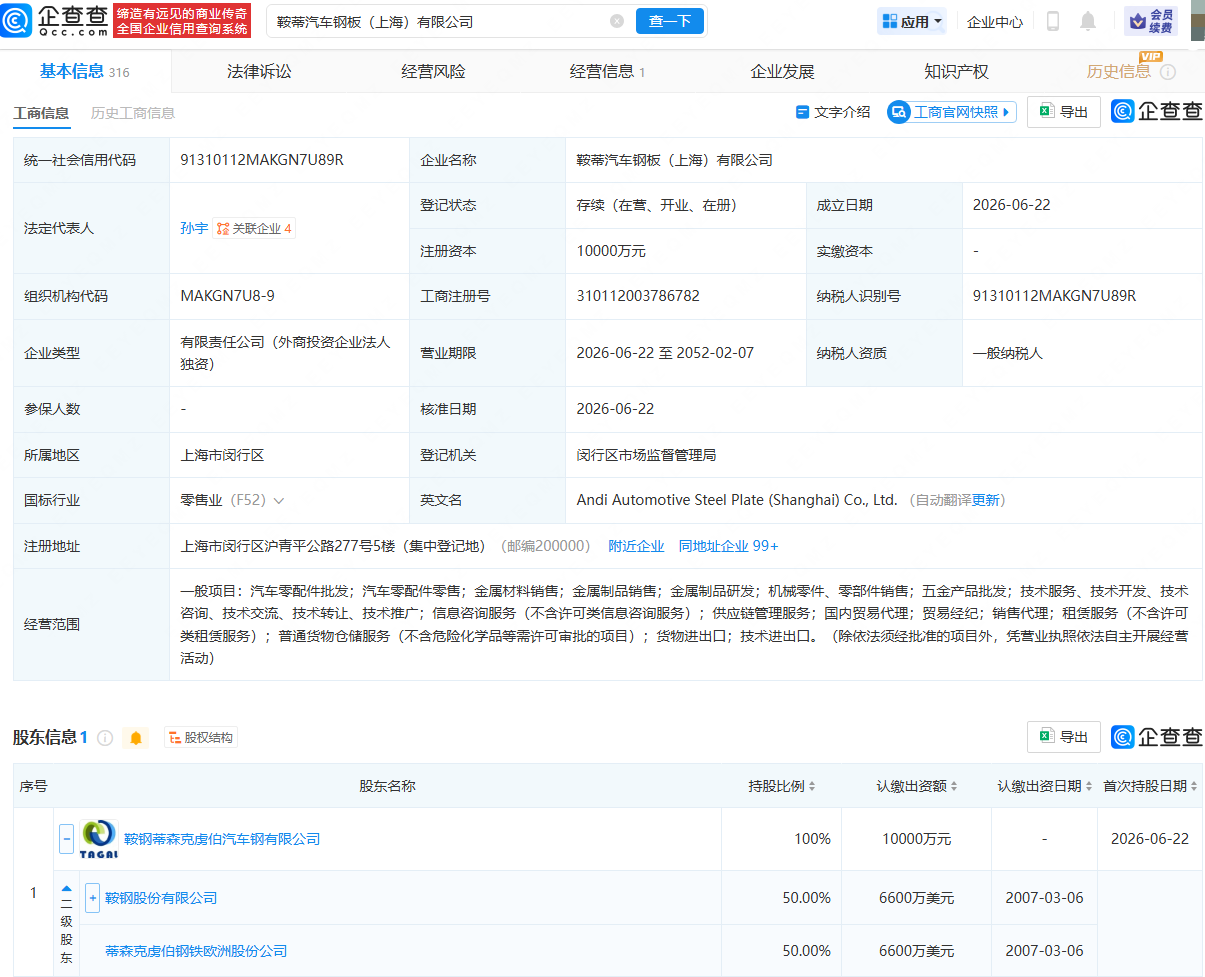Open 工商官网快照 snapshot button
Screen dimensions: 1205x977
point(951,112)
